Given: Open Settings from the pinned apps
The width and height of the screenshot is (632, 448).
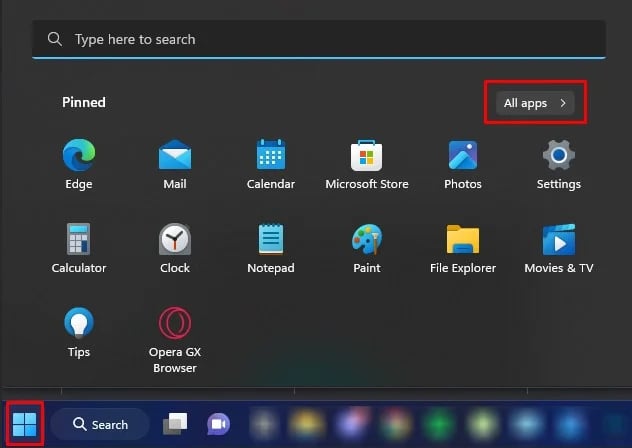Looking at the screenshot, I should 559,164.
